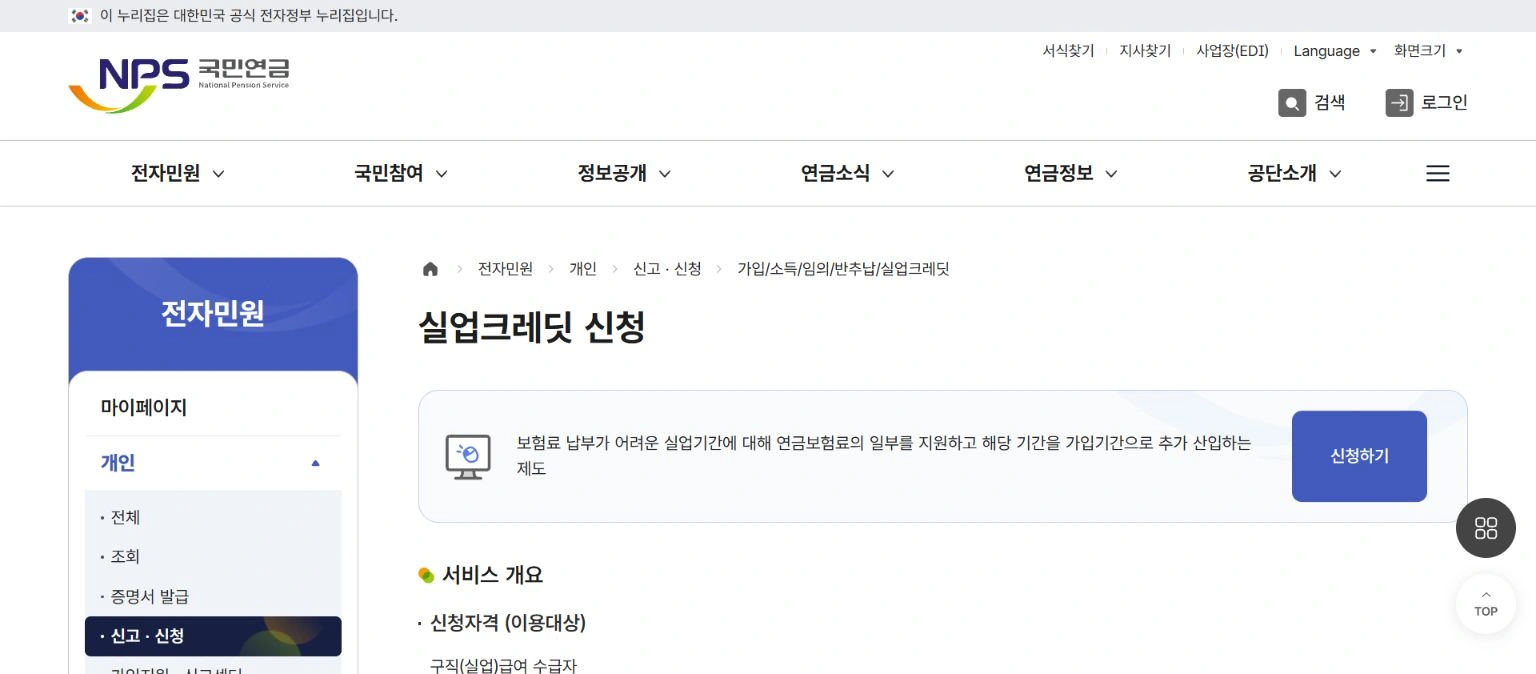Viewport: 1536px width, 674px height.
Task: Click the 서비스 개요 section bullet icon
Action: [426, 575]
